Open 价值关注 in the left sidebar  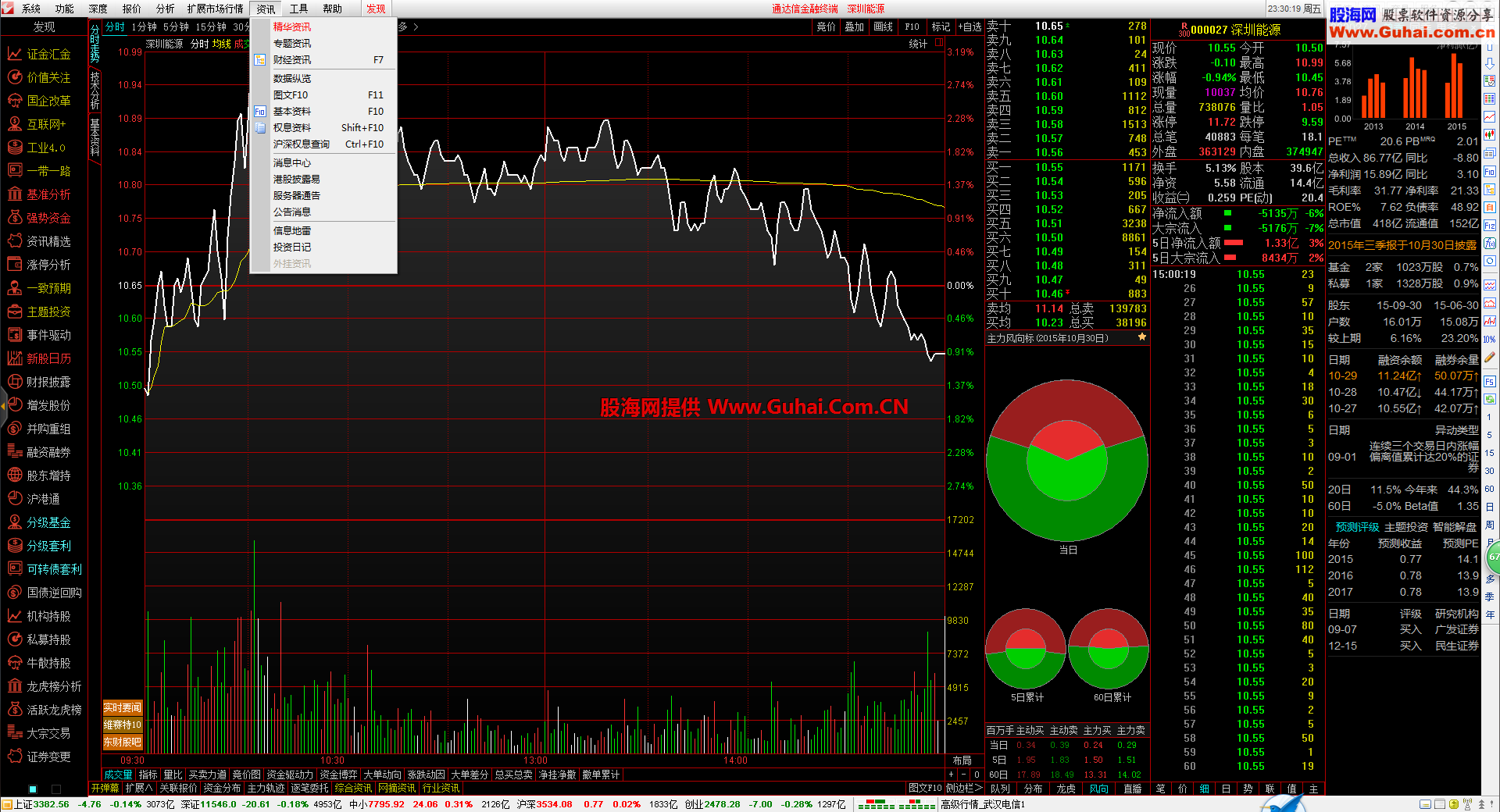point(39,77)
